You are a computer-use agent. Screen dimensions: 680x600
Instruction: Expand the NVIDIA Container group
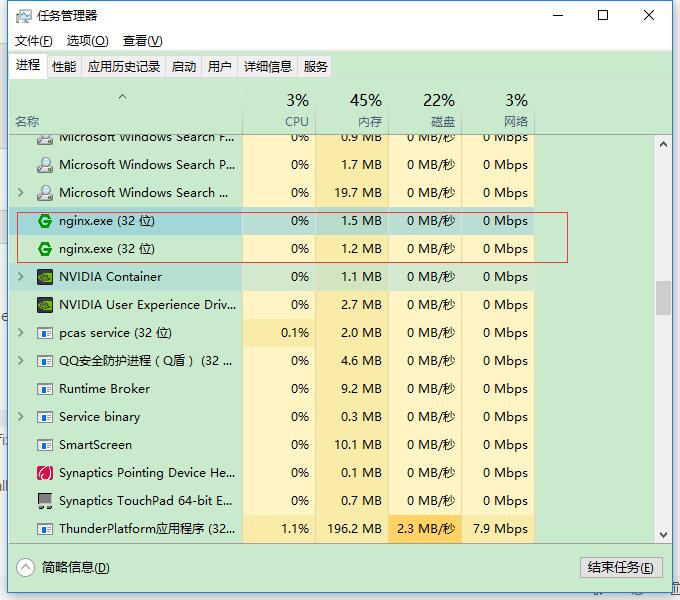pos(20,277)
